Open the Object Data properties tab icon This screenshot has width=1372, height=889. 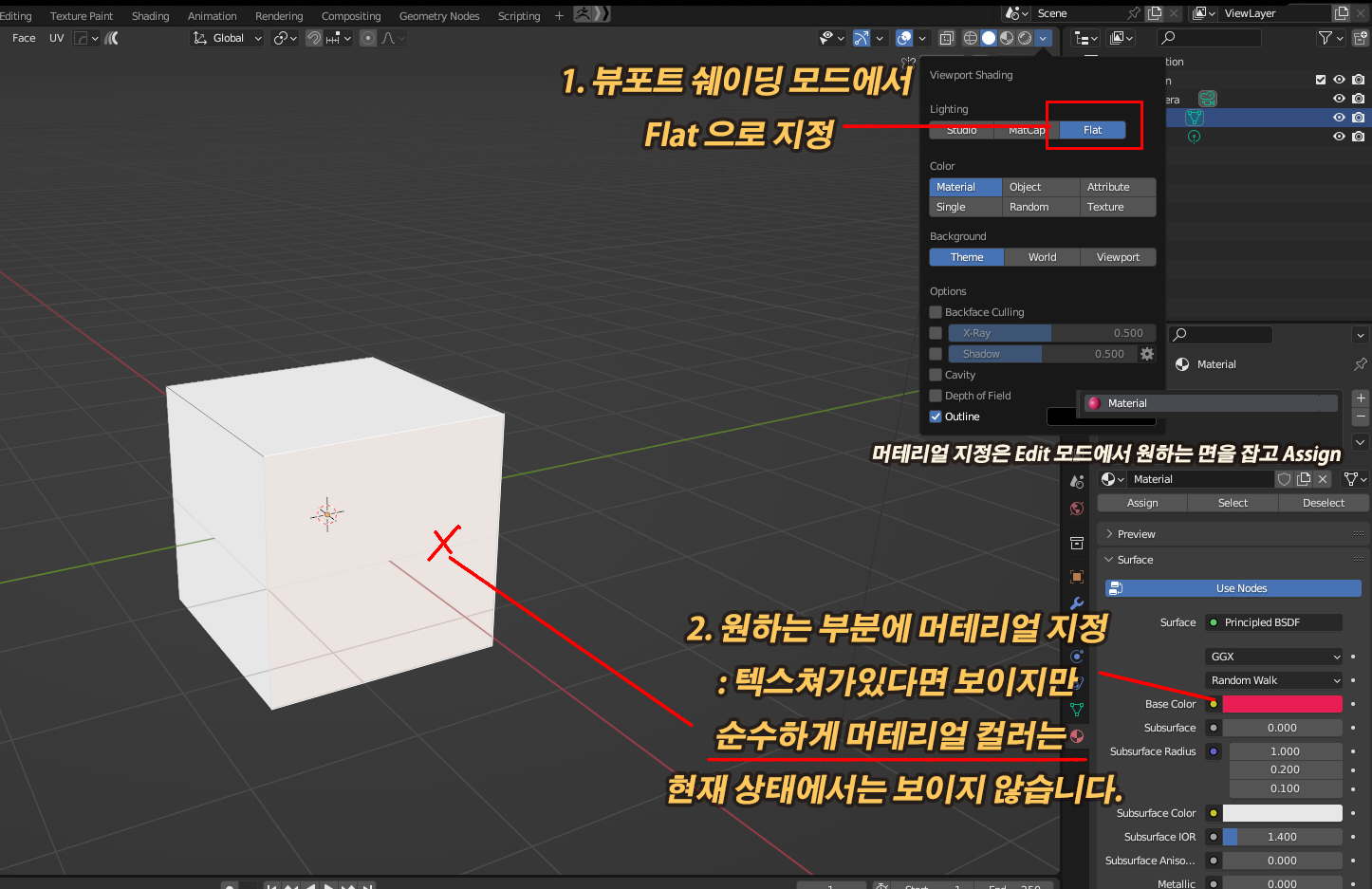click(x=1077, y=709)
